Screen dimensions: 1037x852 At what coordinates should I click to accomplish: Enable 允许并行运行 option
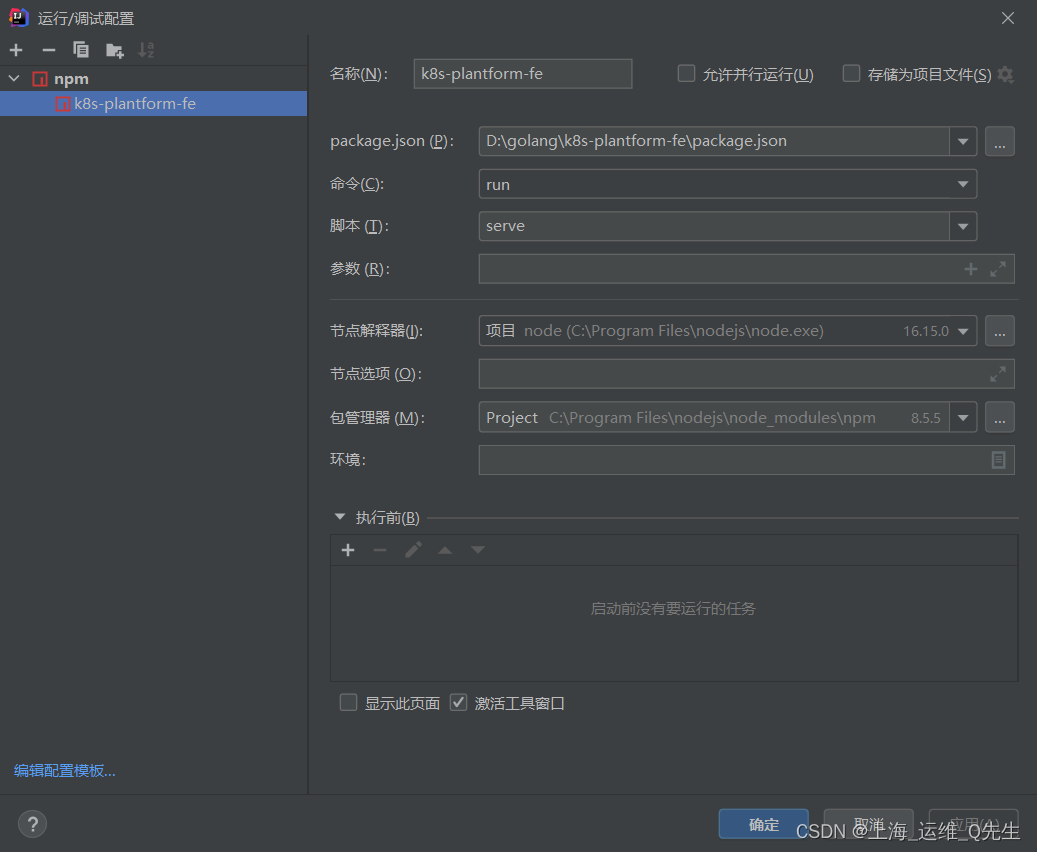(x=686, y=73)
